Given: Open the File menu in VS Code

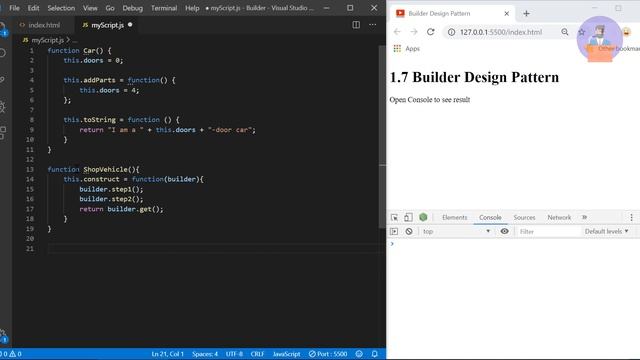Looking at the screenshot, I should click(14, 8).
